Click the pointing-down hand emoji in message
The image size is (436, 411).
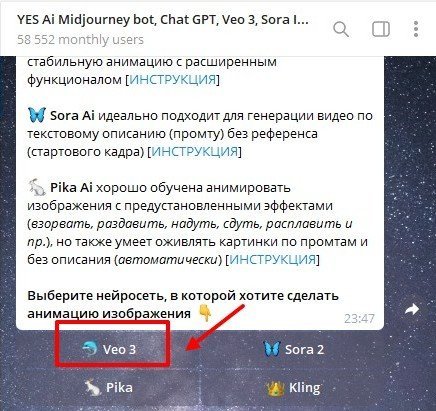[204, 314]
